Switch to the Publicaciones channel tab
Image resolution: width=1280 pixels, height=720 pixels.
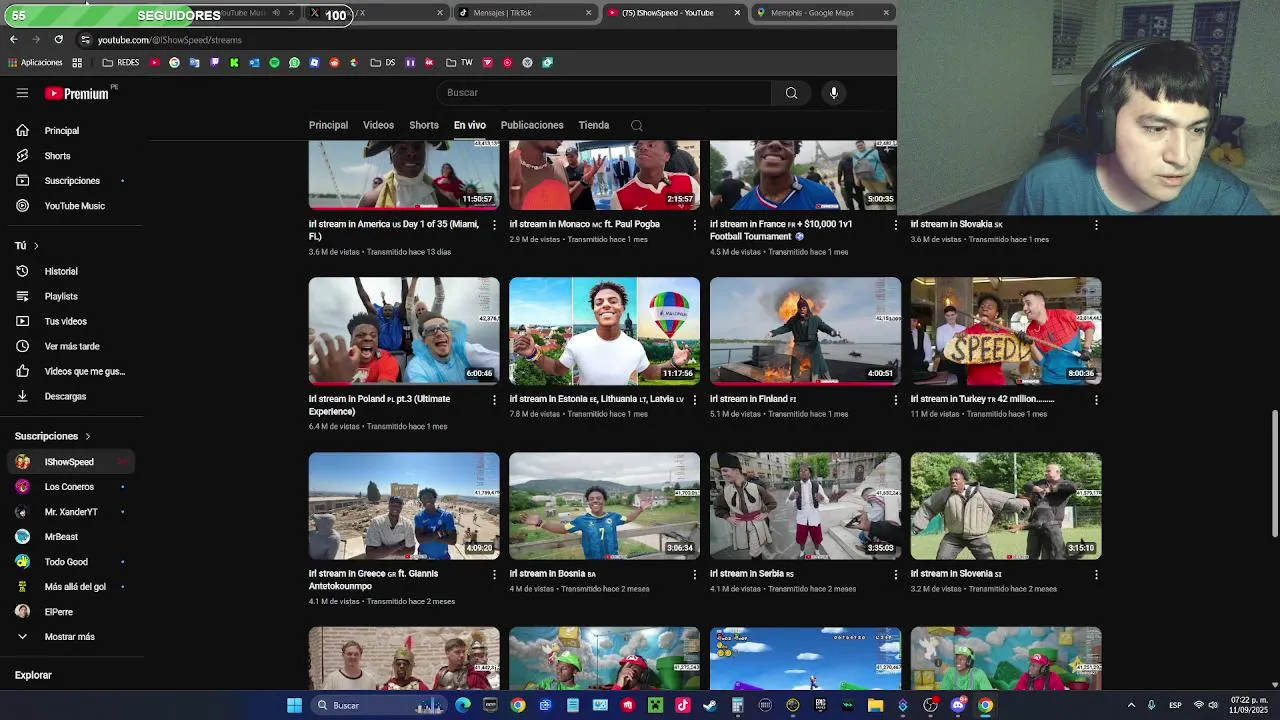532,126
